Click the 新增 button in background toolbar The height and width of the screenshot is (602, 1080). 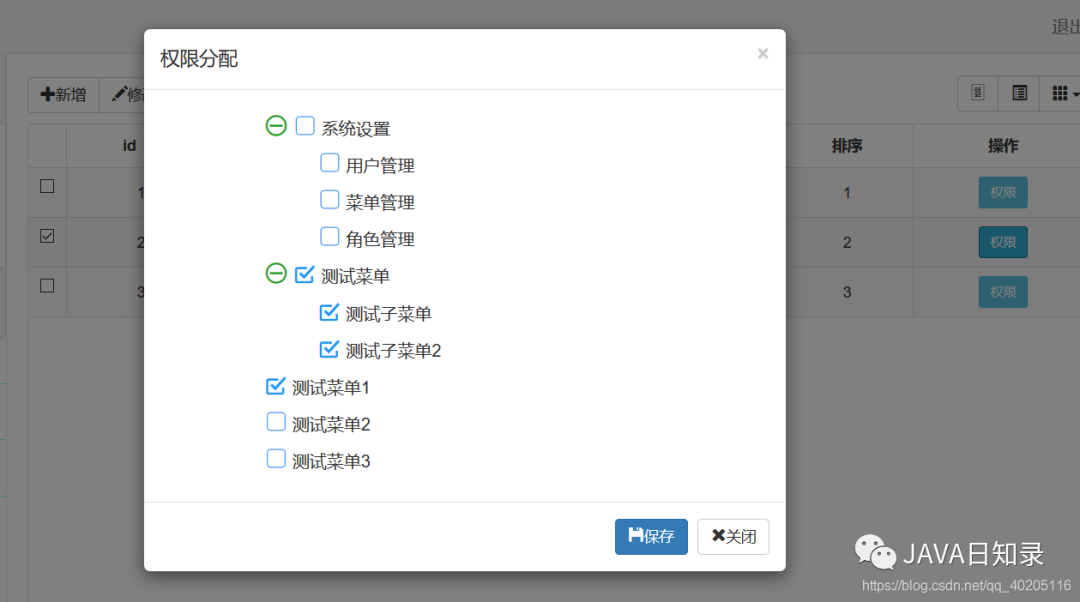[63, 94]
